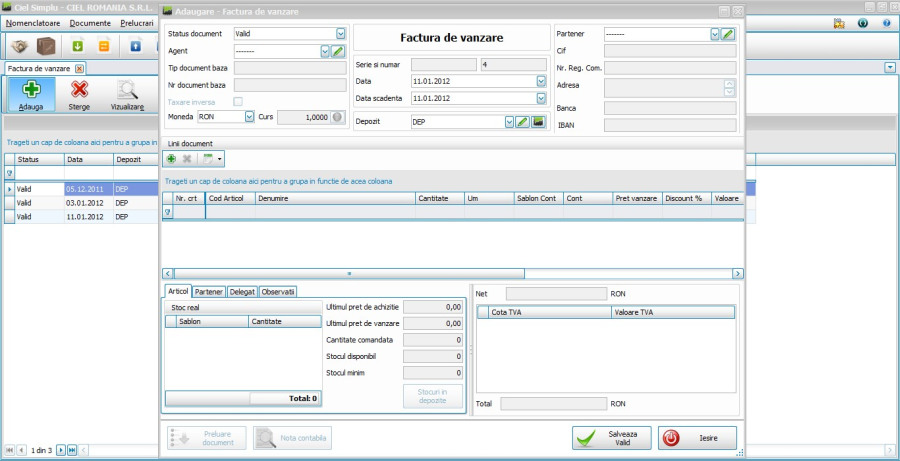Screen dimensions: 900x461
Task: Click the pencil edit icon beside Agent
Action: [x=338, y=51]
